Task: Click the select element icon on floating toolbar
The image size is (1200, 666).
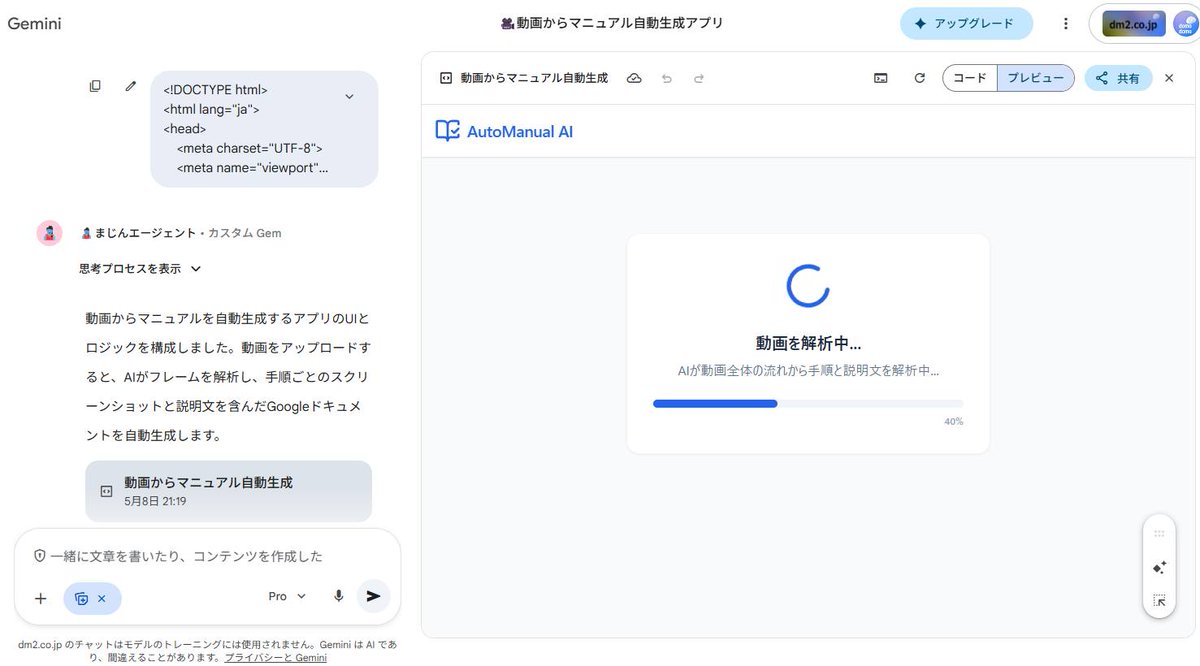Action: [1159, 601]
